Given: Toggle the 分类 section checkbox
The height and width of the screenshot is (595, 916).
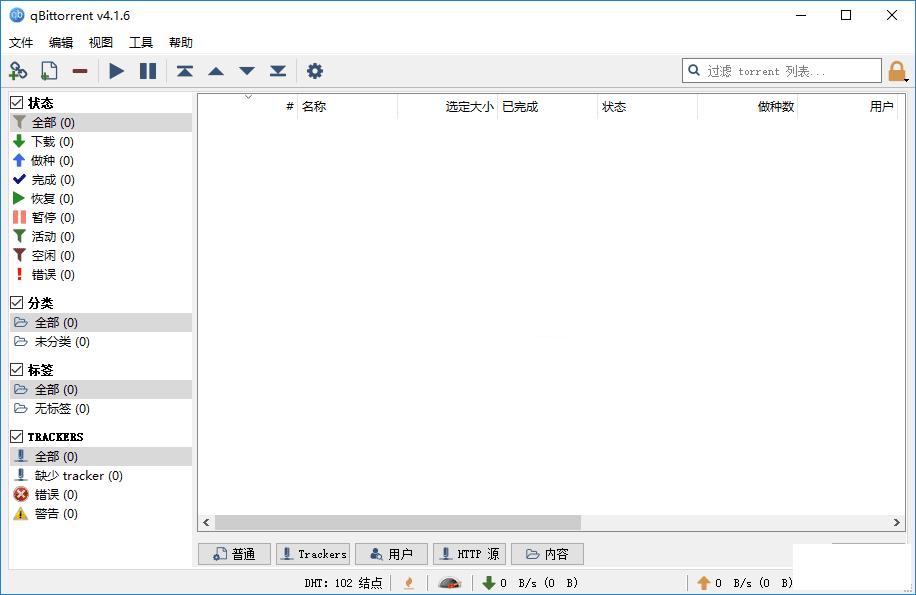Looking at the screenshot, I should pos(17,302).
